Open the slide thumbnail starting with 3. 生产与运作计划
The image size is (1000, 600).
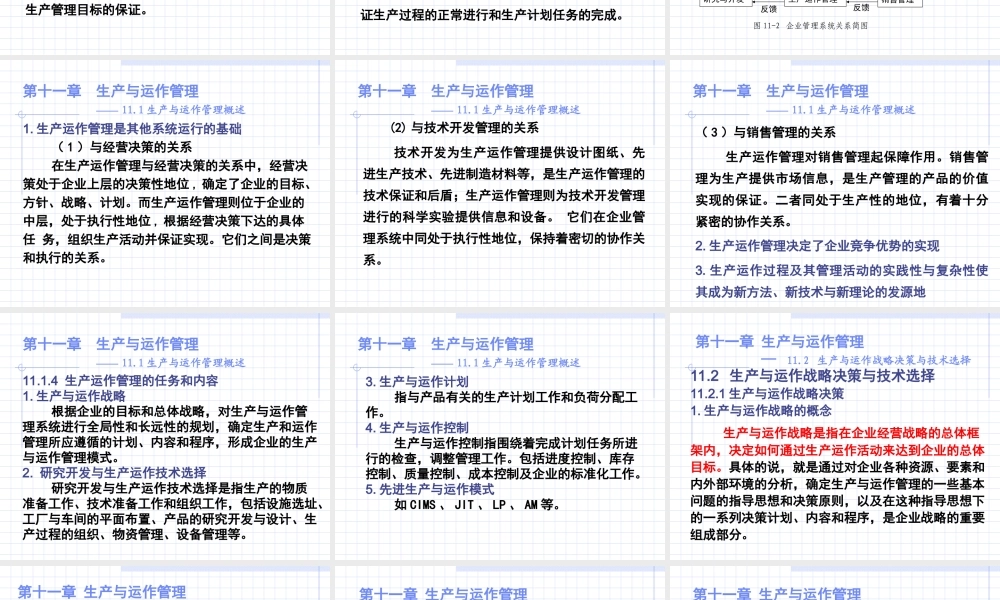pyautogui.click(x=500, y=436)
